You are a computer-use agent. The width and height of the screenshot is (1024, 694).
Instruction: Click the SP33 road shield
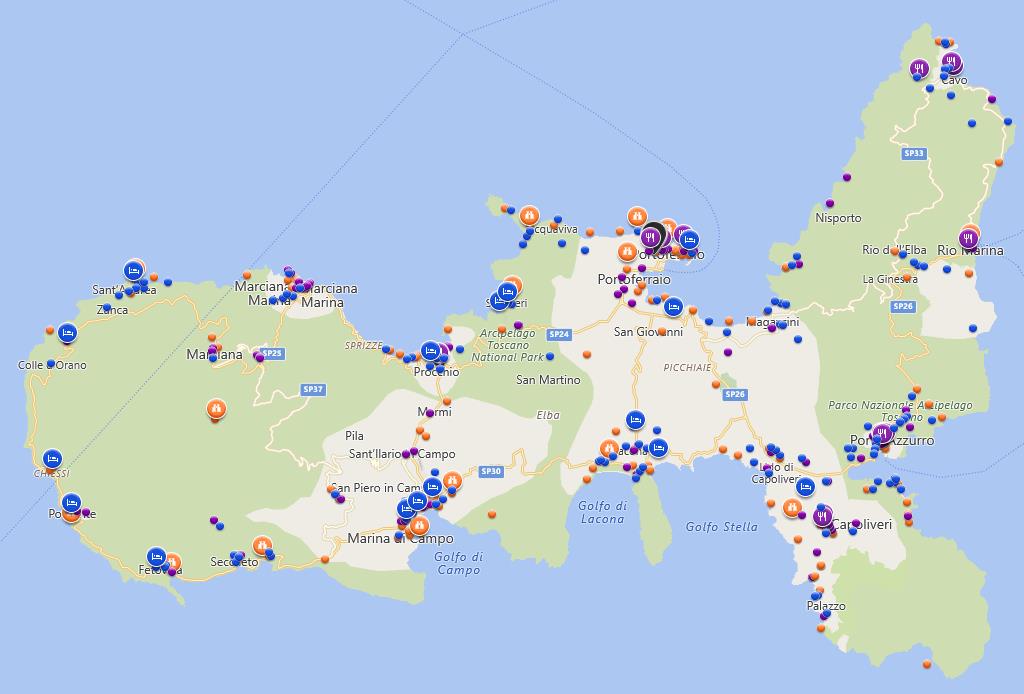pyautogui.click(x=913, y=154)
